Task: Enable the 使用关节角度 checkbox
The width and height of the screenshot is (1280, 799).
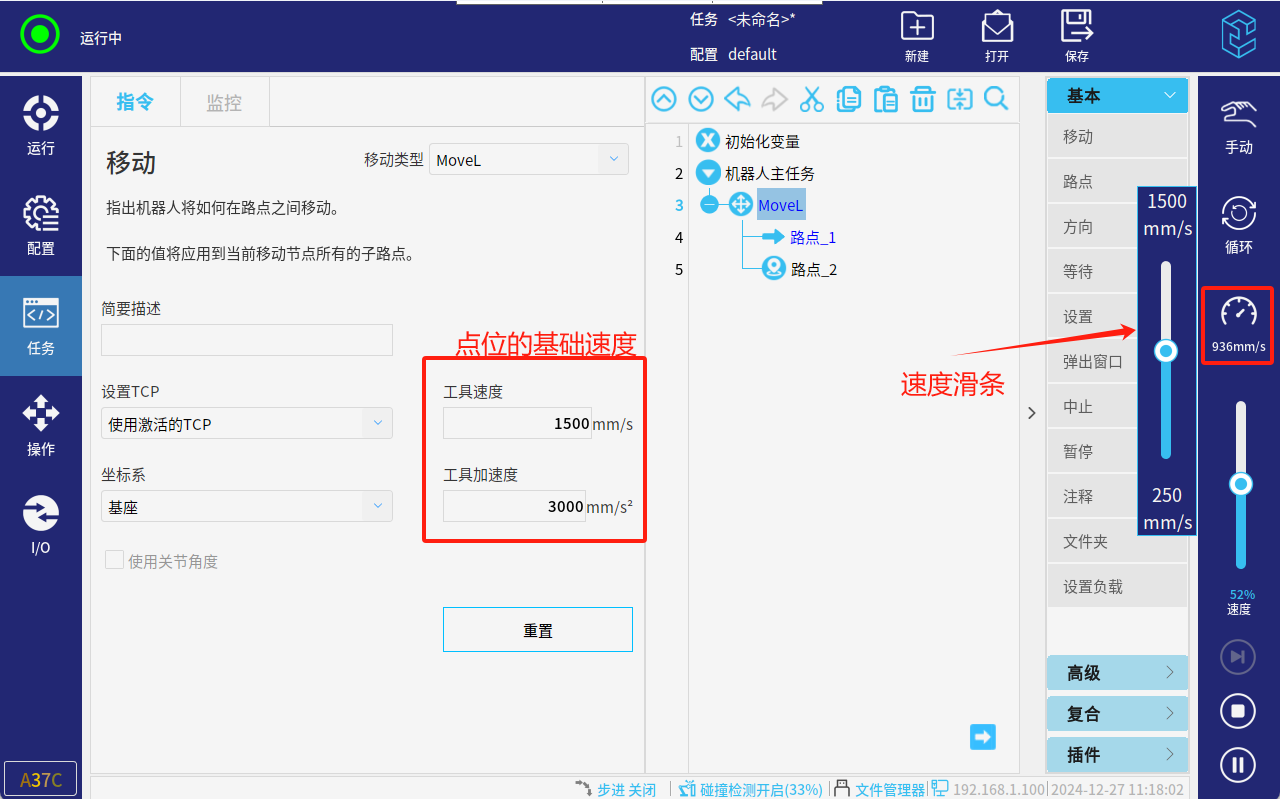Action: [x=115, y=560]
